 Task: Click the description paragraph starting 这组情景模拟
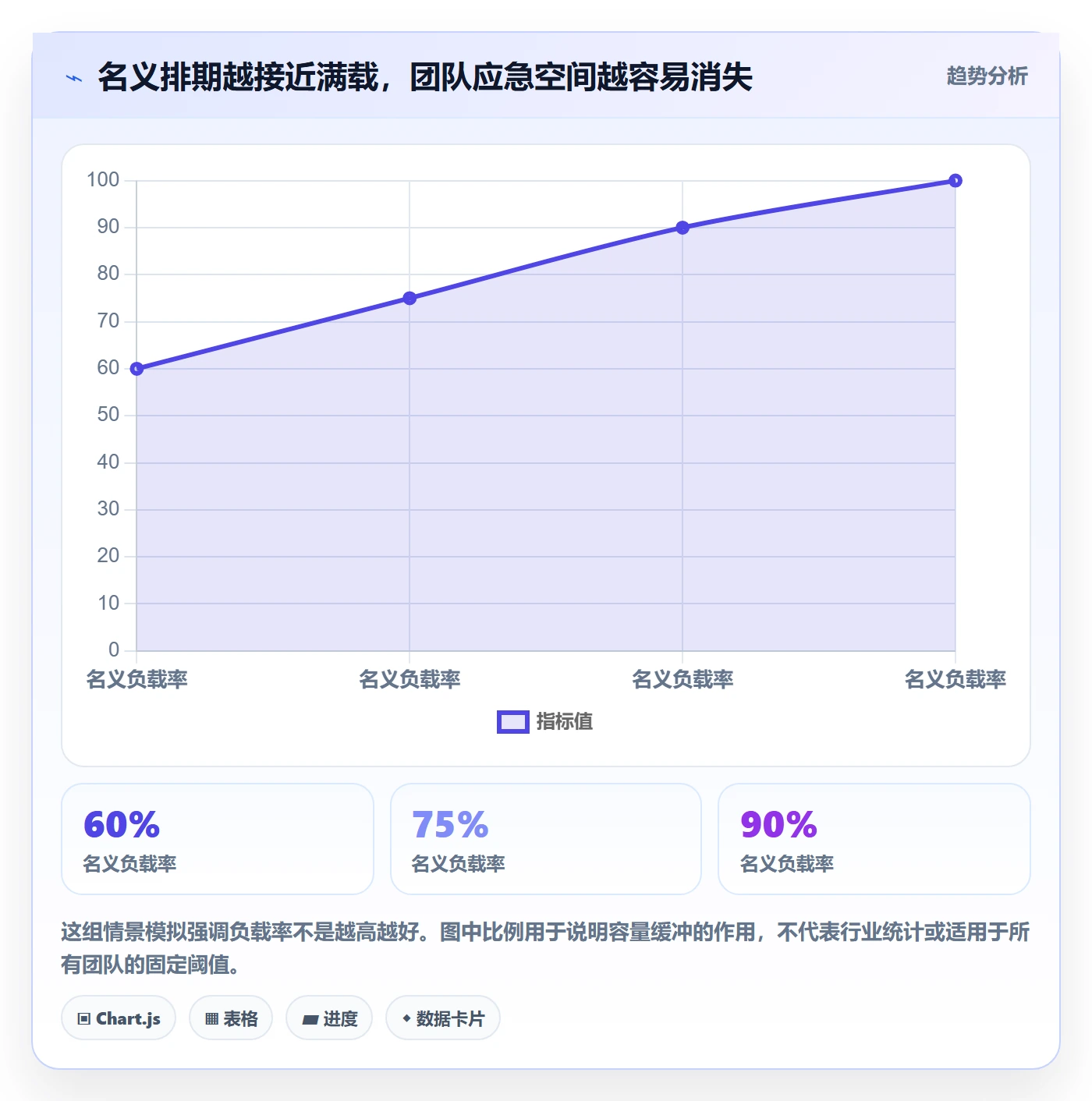pyautogui.click(x=545, y=948)
